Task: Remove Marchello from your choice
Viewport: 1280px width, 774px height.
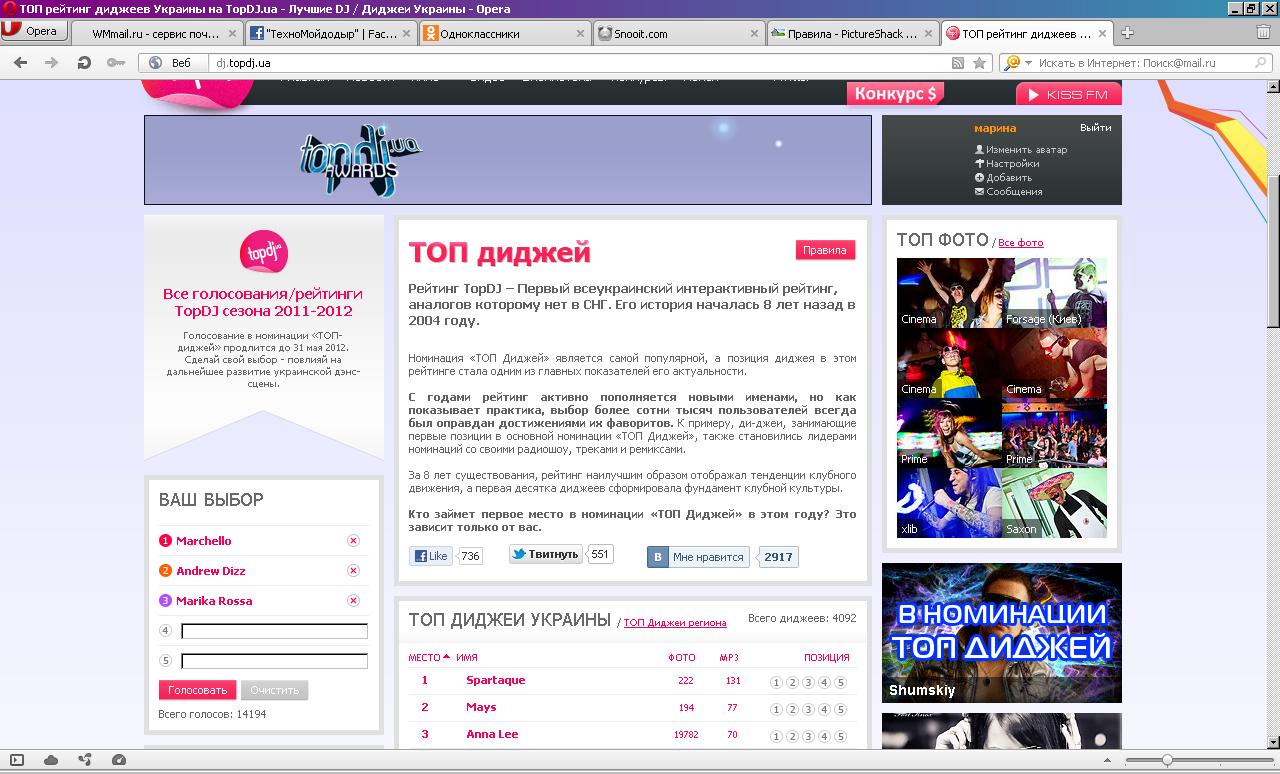Action: 353,541
